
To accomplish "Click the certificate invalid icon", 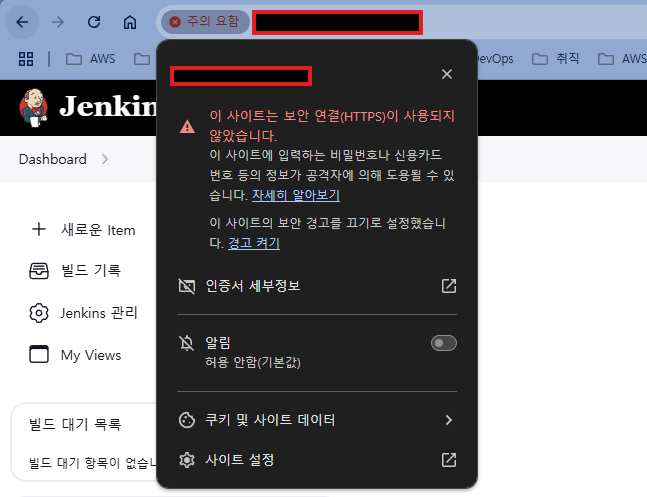I will click(x=187, y=286).
